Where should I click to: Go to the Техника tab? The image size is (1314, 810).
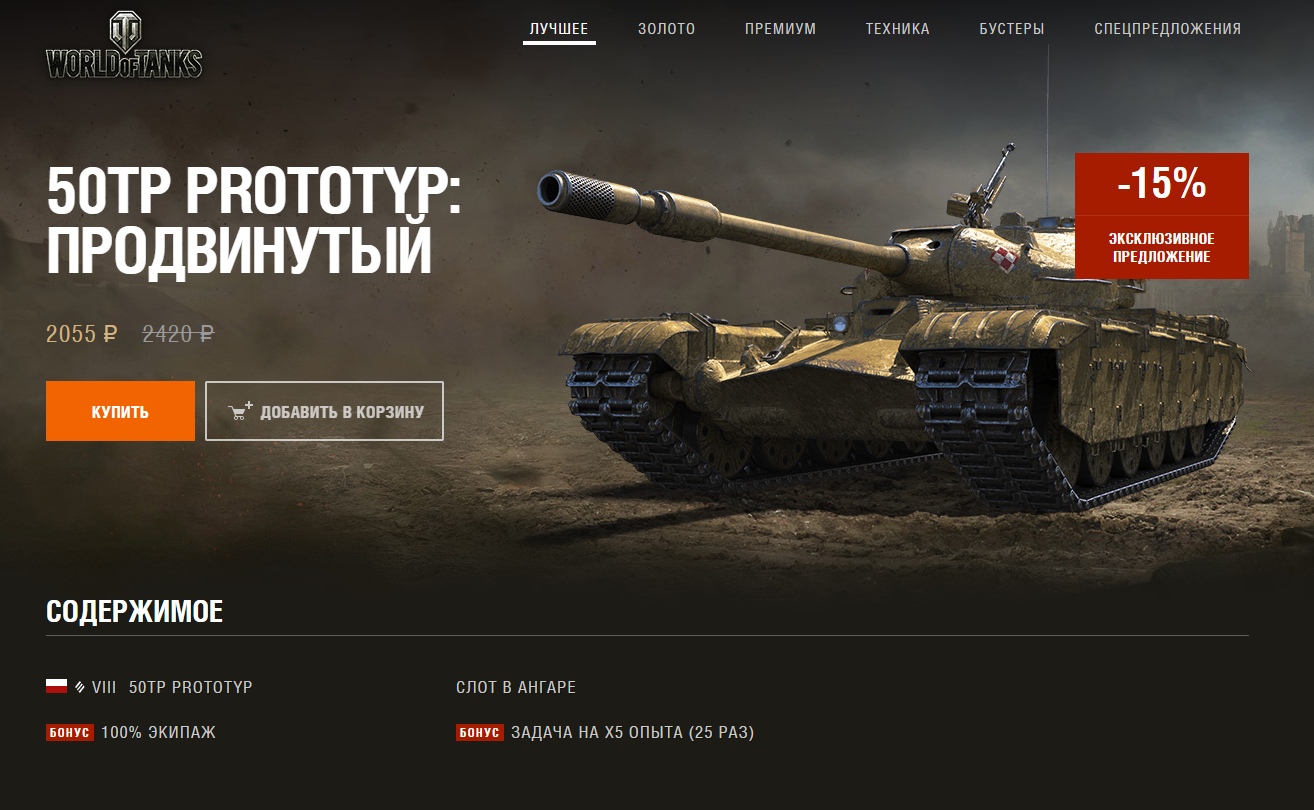coord(898,29)
